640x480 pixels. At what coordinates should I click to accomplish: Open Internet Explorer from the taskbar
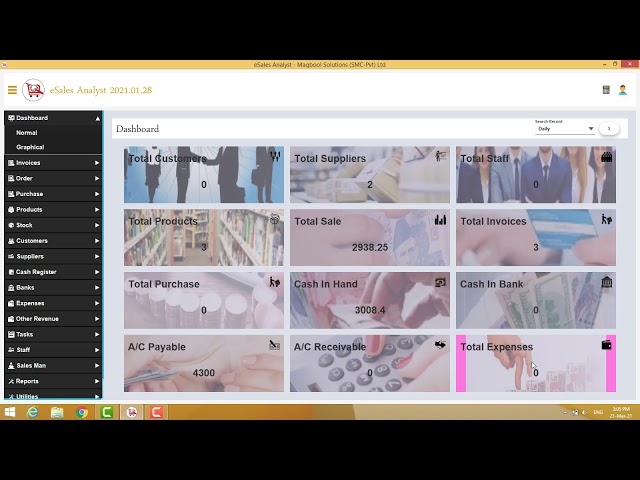(x=32, y=412)
